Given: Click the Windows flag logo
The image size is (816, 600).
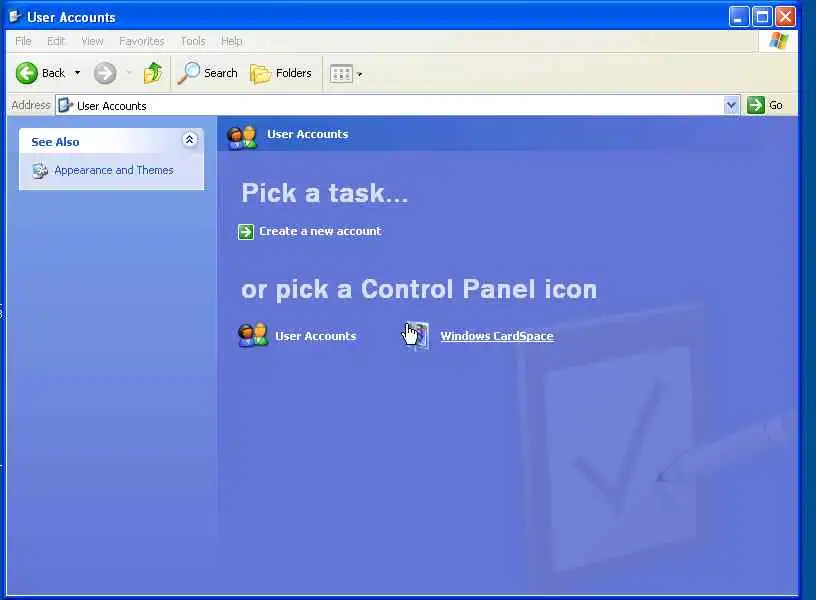Looking at the screenshot, I should (779, 41).
